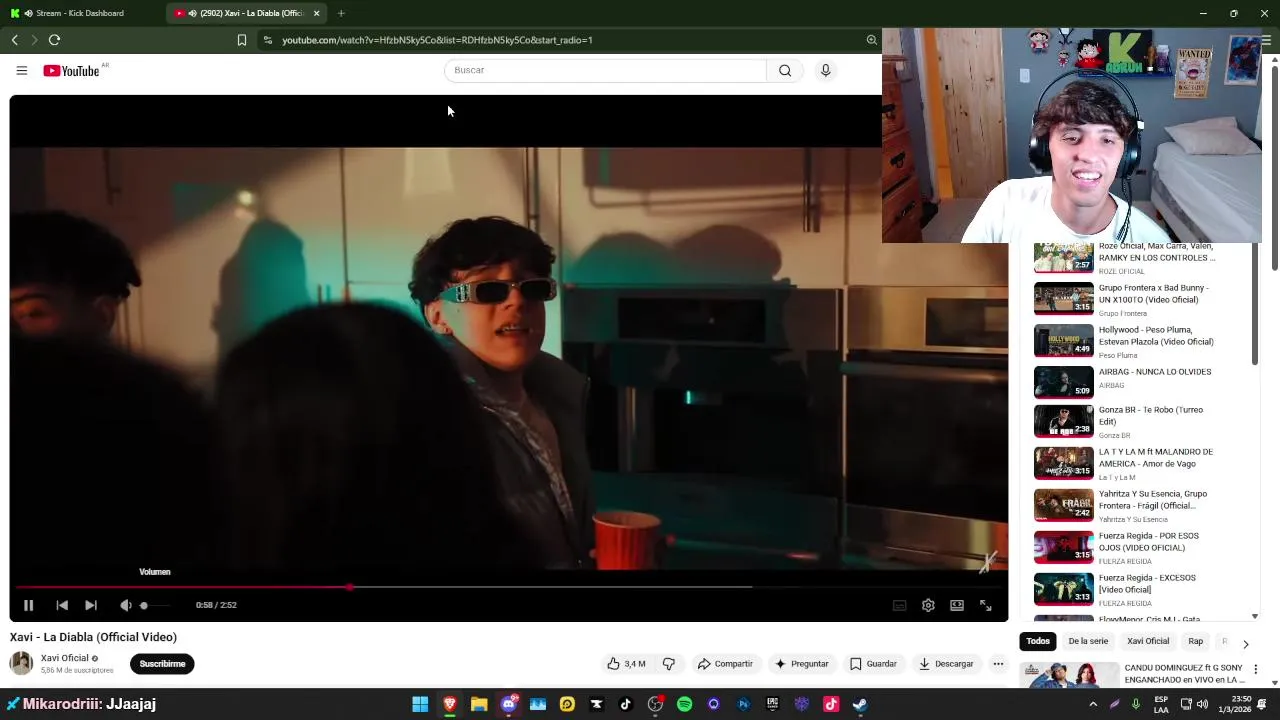This screenshot has height=720, width=1280.
Task: Subscribe with the Suscribirme button
Action: click(162, 664)
